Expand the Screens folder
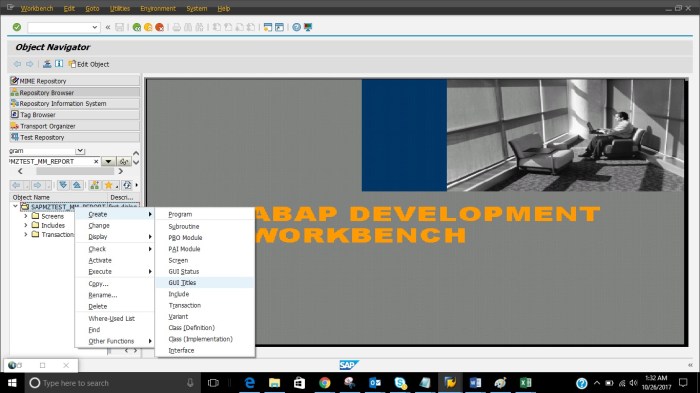 point(25,216)
